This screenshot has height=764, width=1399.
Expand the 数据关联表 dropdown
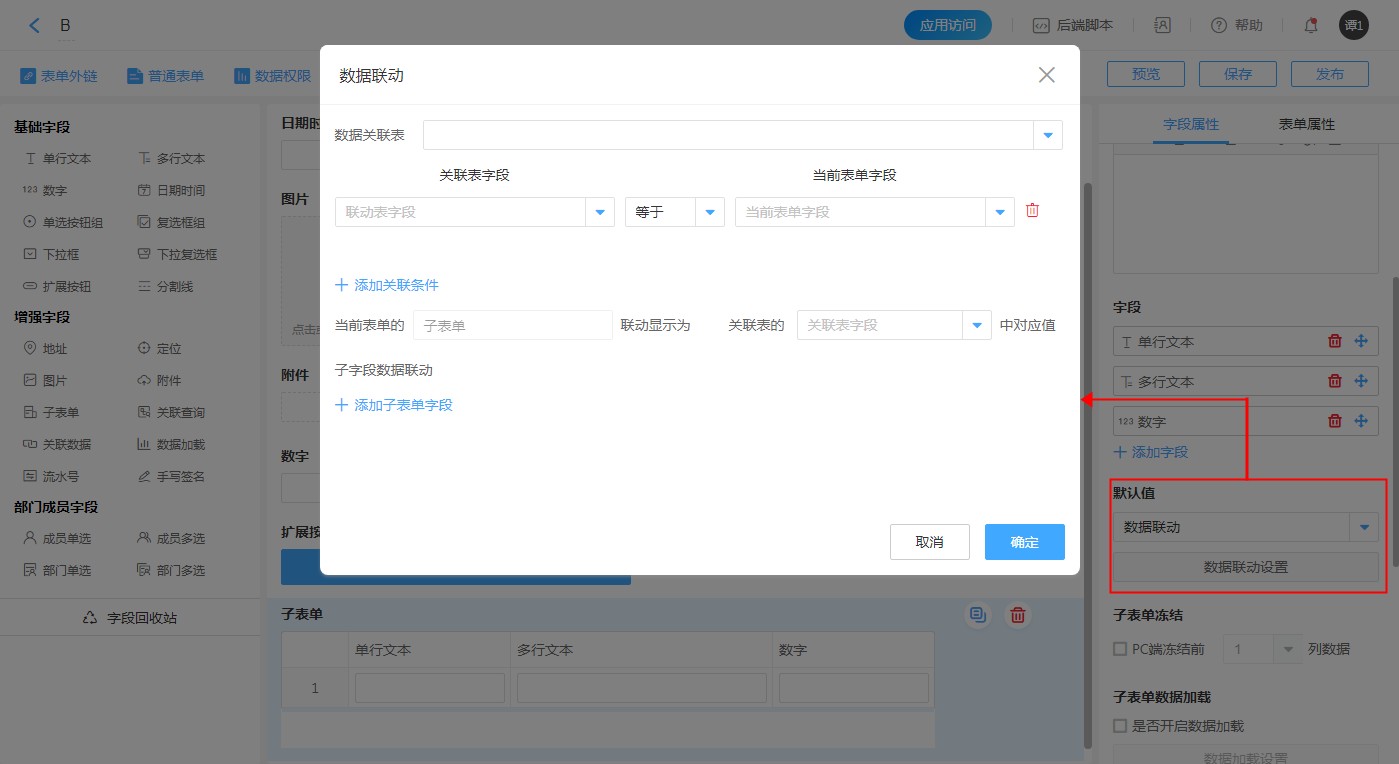(x=1048, y=135)
